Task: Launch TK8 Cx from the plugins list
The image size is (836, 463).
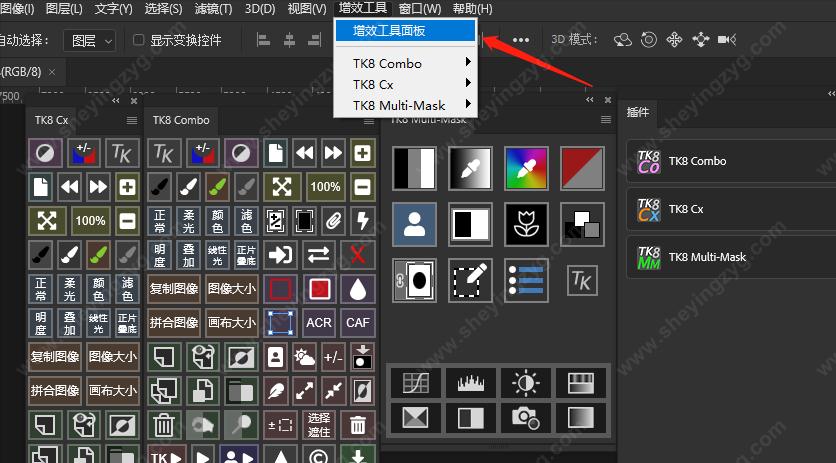Action: tap(730, 209)
